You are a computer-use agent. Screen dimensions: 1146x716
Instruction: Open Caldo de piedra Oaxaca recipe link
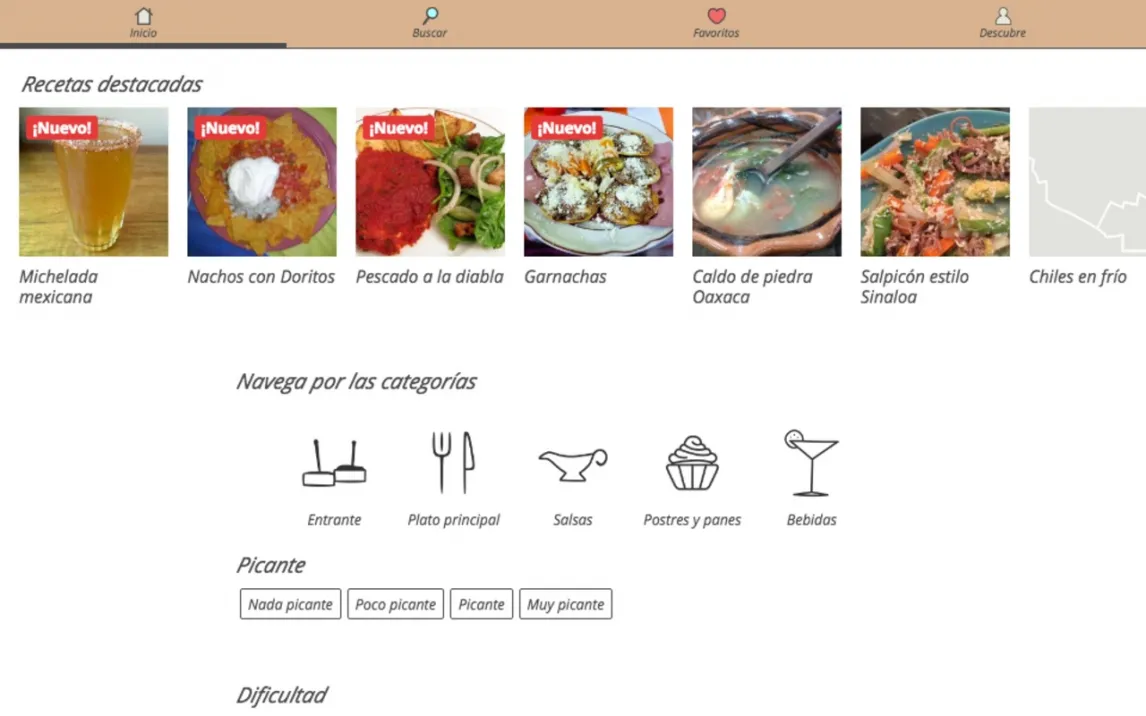[752, 286]
